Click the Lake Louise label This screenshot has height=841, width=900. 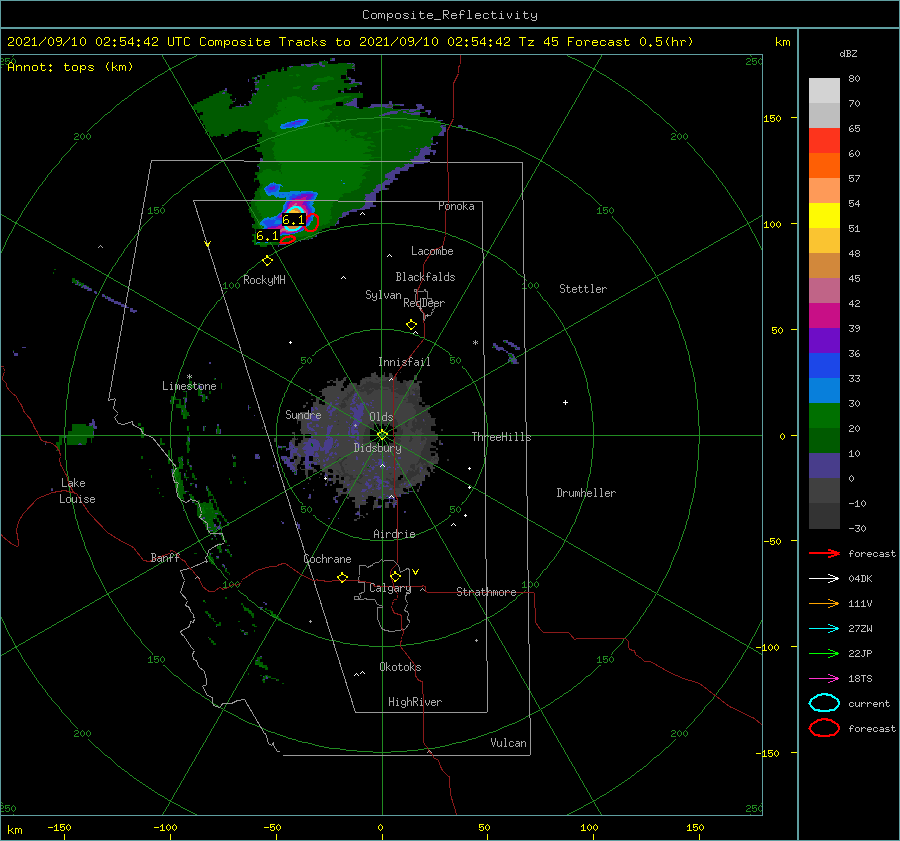(77, 491)
